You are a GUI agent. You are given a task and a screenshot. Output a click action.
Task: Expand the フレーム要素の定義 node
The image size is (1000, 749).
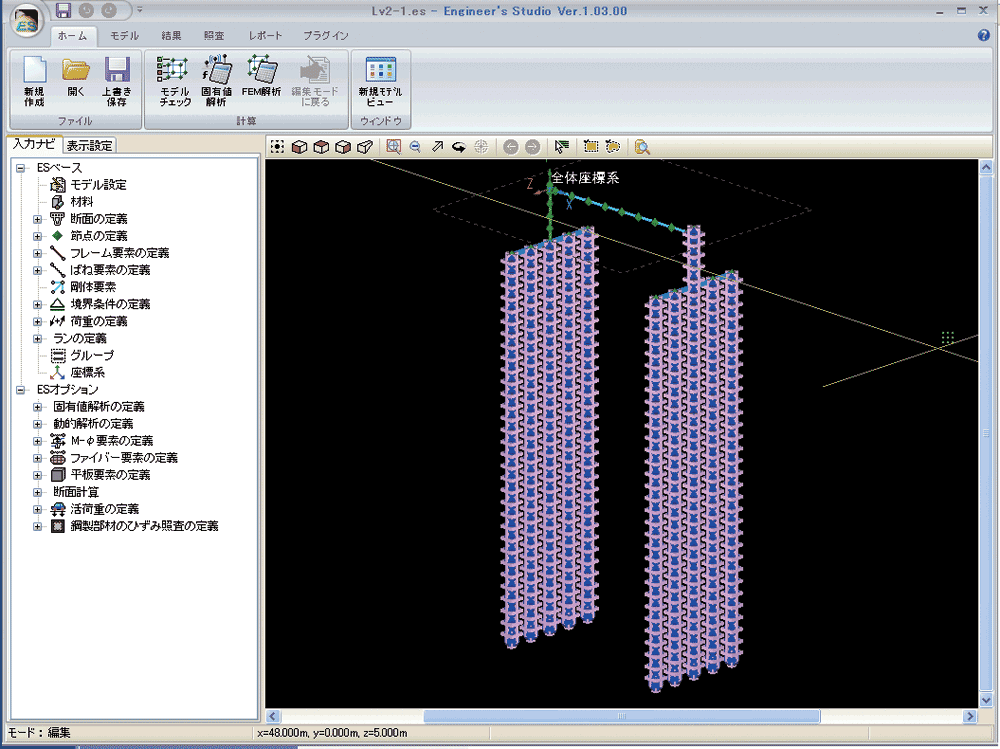(37, 253)
